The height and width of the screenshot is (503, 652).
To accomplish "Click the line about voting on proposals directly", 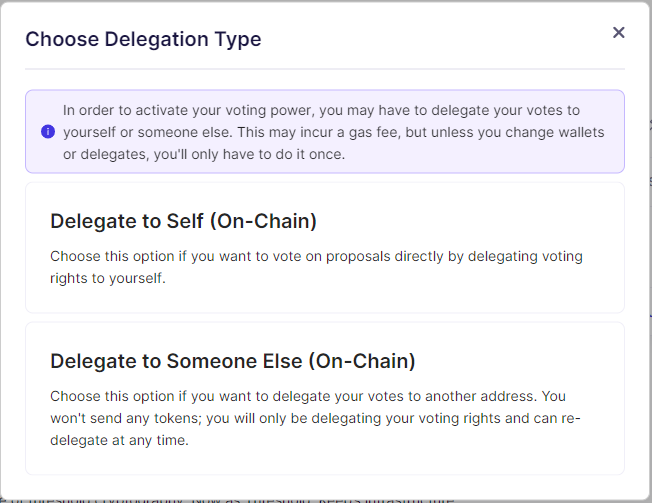I will click(x=316, y=256).
